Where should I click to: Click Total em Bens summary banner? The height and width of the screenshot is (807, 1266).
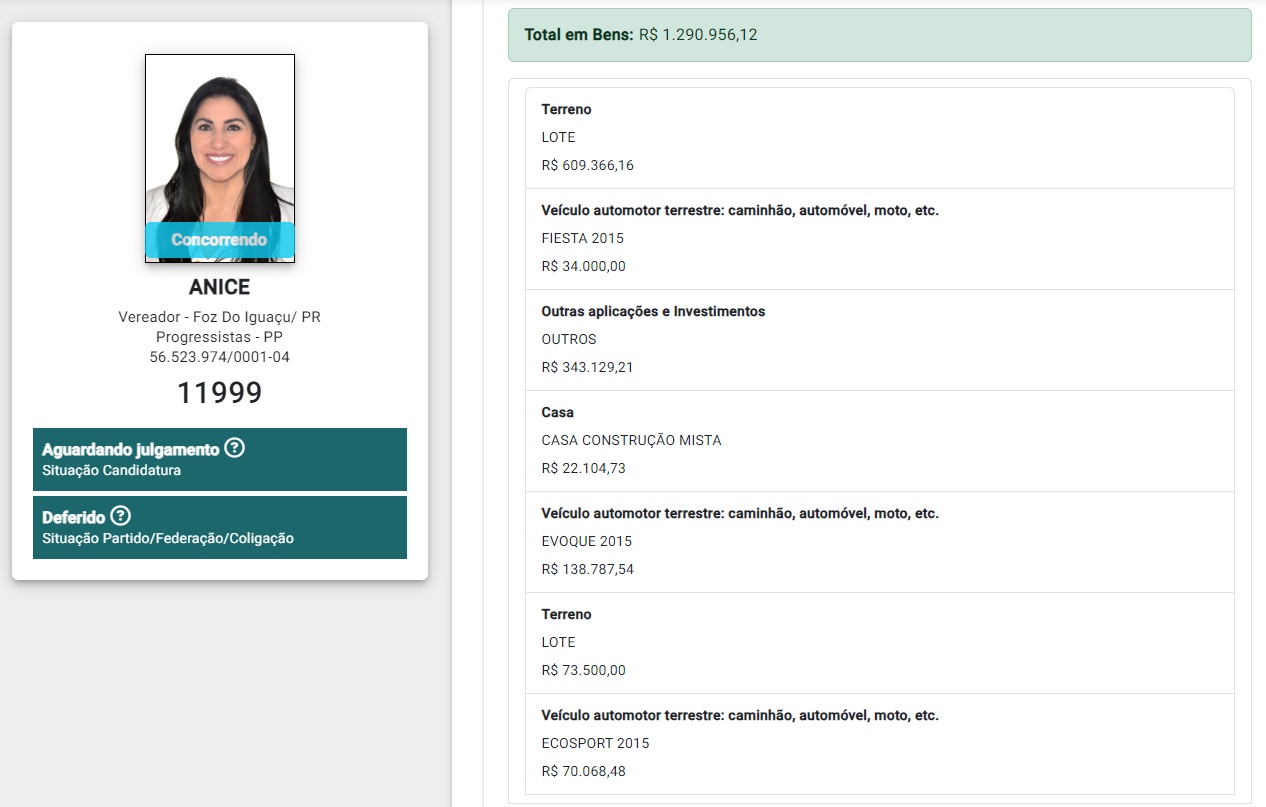click(x=880, y=35)
